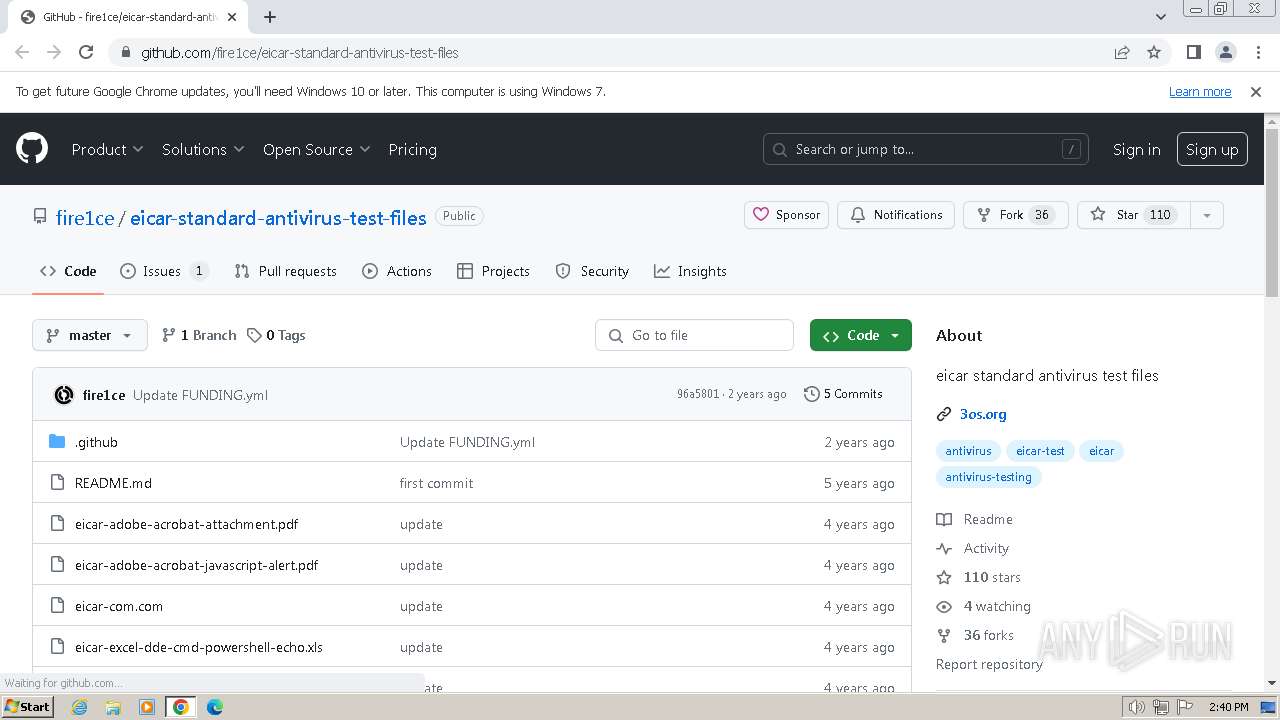Select the eicar-test topic tag

tap(1040, 451)
